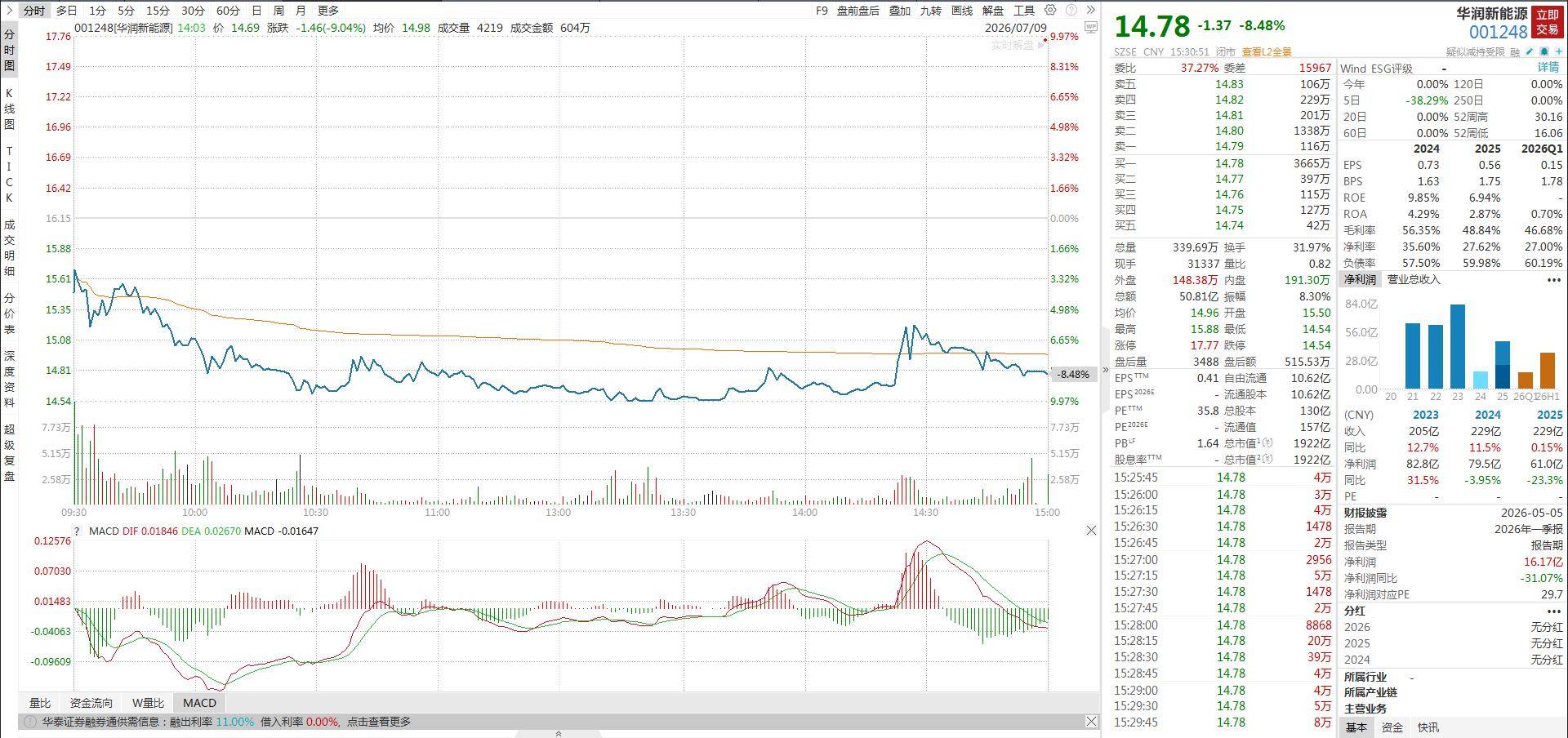Open the three-dots menu beside 营业总收入
Viewport: 1568px width, 738px height.
[x=1553, y=280]
